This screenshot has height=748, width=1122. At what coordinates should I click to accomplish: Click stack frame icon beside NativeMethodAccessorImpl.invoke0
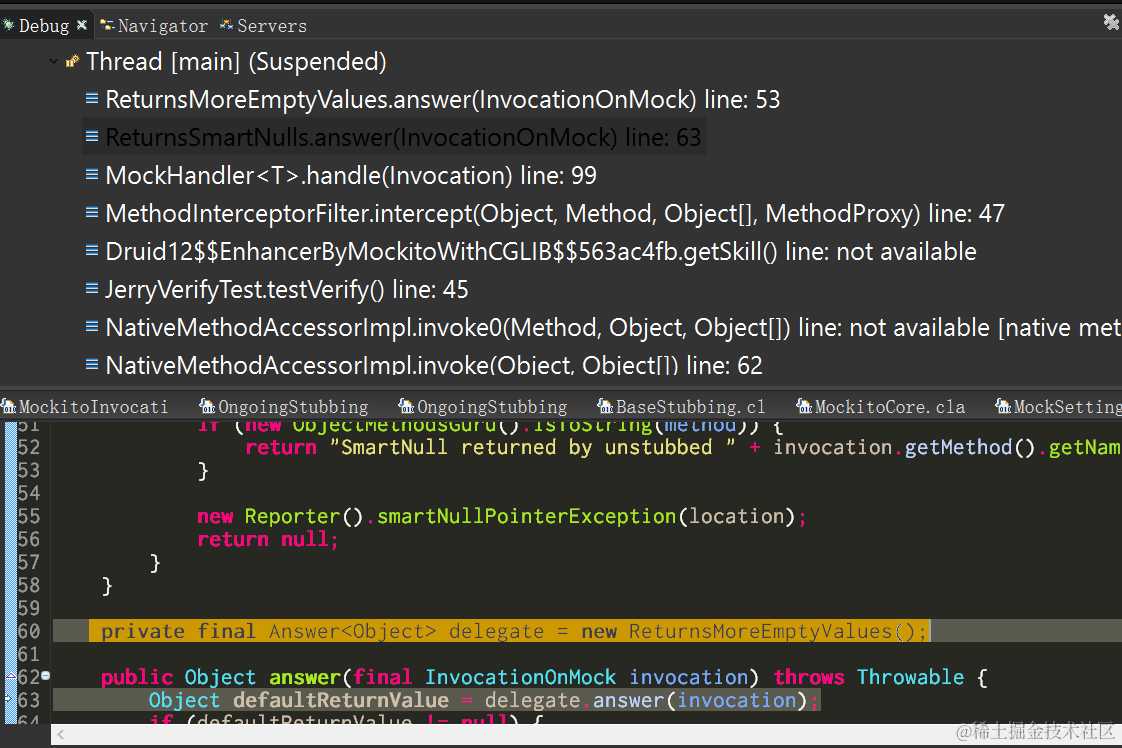(92, 326)
